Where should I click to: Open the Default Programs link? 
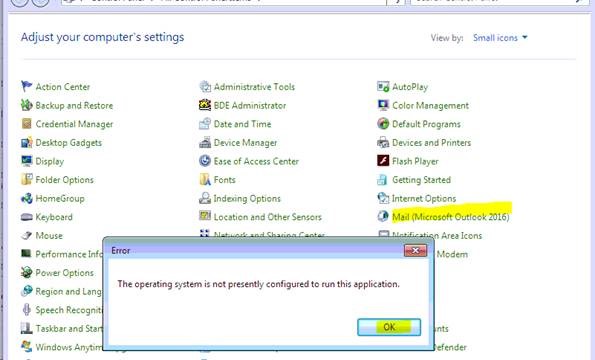(426, 124)
